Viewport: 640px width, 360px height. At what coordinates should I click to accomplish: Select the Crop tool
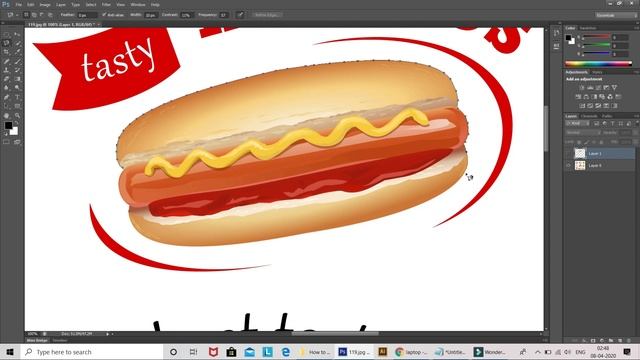[7, 52]
